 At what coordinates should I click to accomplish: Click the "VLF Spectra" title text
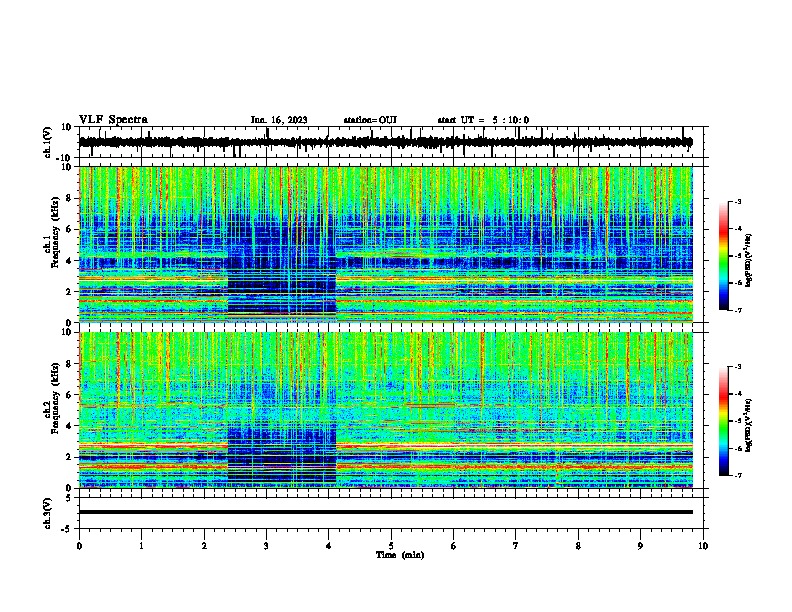click(113, 119)
